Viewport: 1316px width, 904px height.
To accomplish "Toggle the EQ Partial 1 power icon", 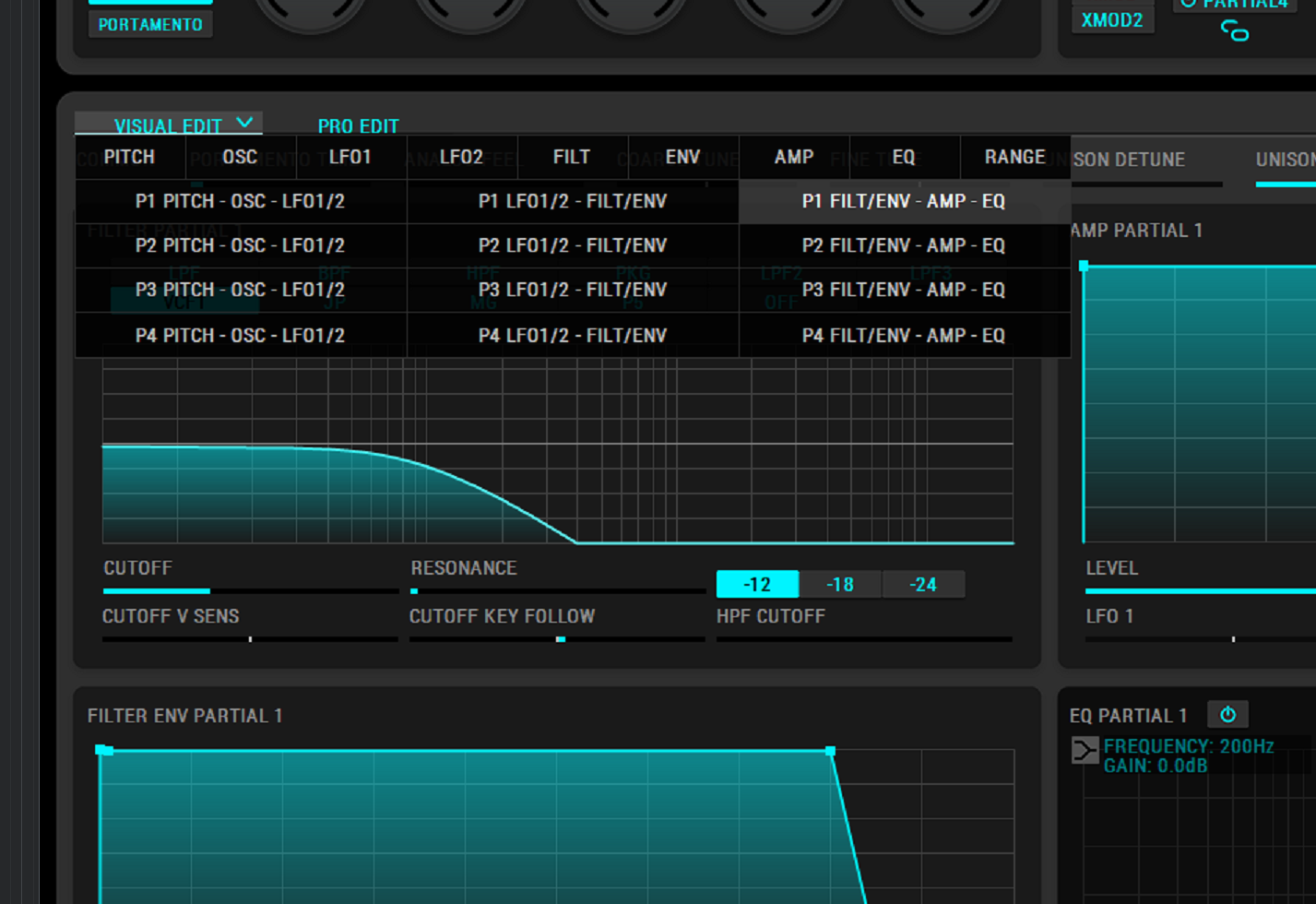I will 1227,715.
